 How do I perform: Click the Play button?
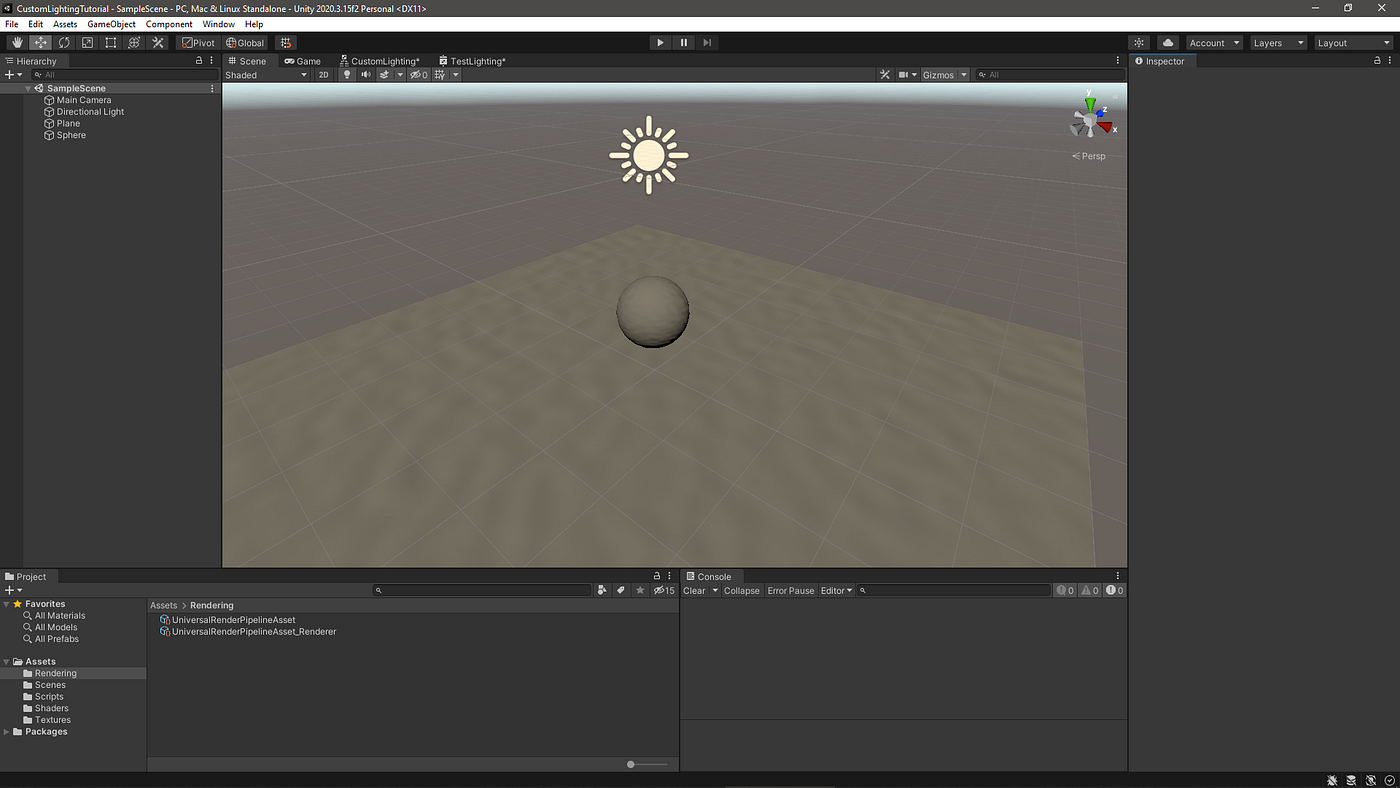coord(660,43)
